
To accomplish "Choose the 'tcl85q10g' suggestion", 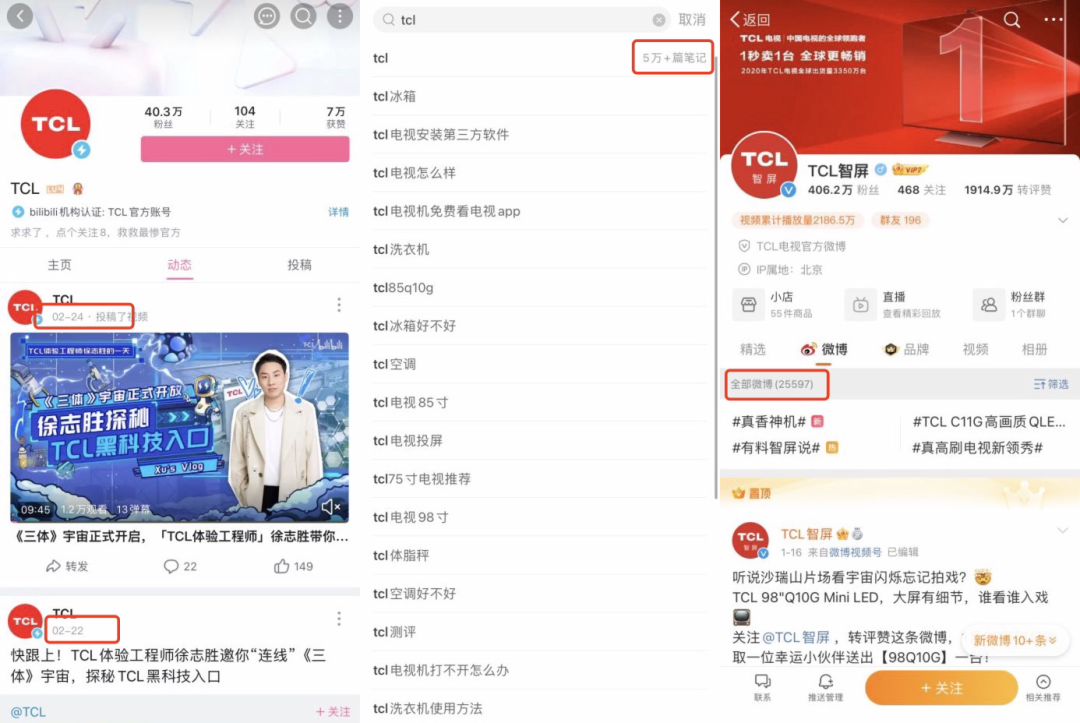I will pos(542,287).
